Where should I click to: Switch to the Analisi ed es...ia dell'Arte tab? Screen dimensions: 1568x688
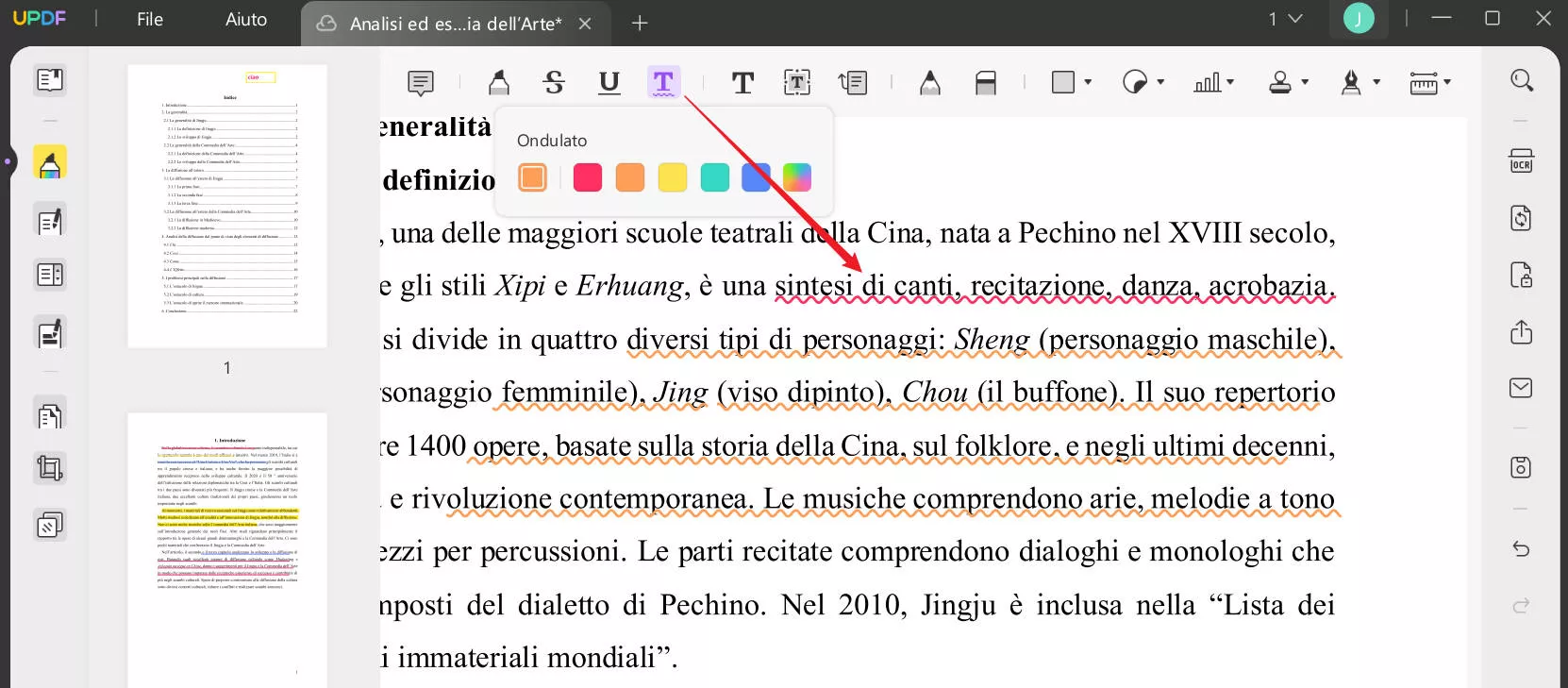(455, 24)
